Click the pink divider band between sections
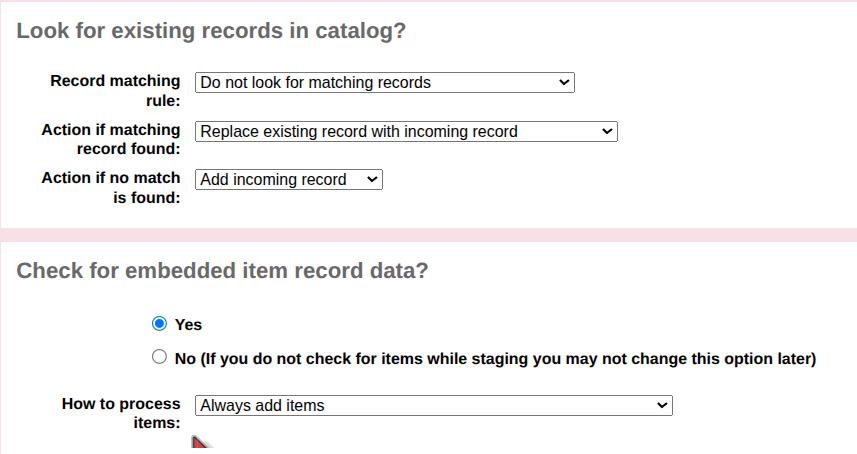This screenshot has width=857, height=454. [x=428, y=235]
